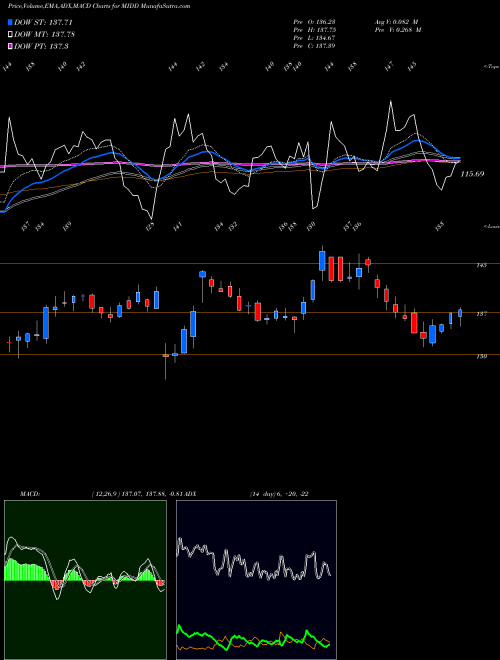The height and width of the screenshot is (660, 500).
Task: Select the 'DOW MT: 137.78' legend text
Action: (45, 35)
